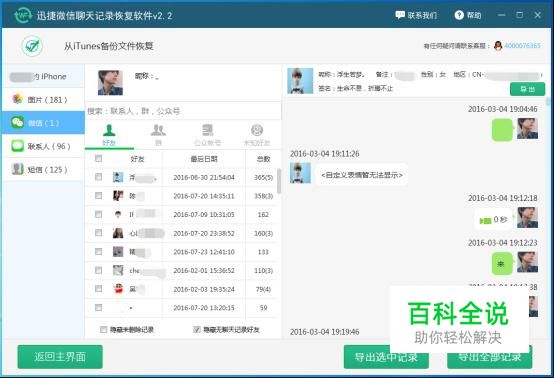Image resolution: width=554 pixels, height=378 pixels.
Task: Click the count 162 cell
Action: point(263,214)
